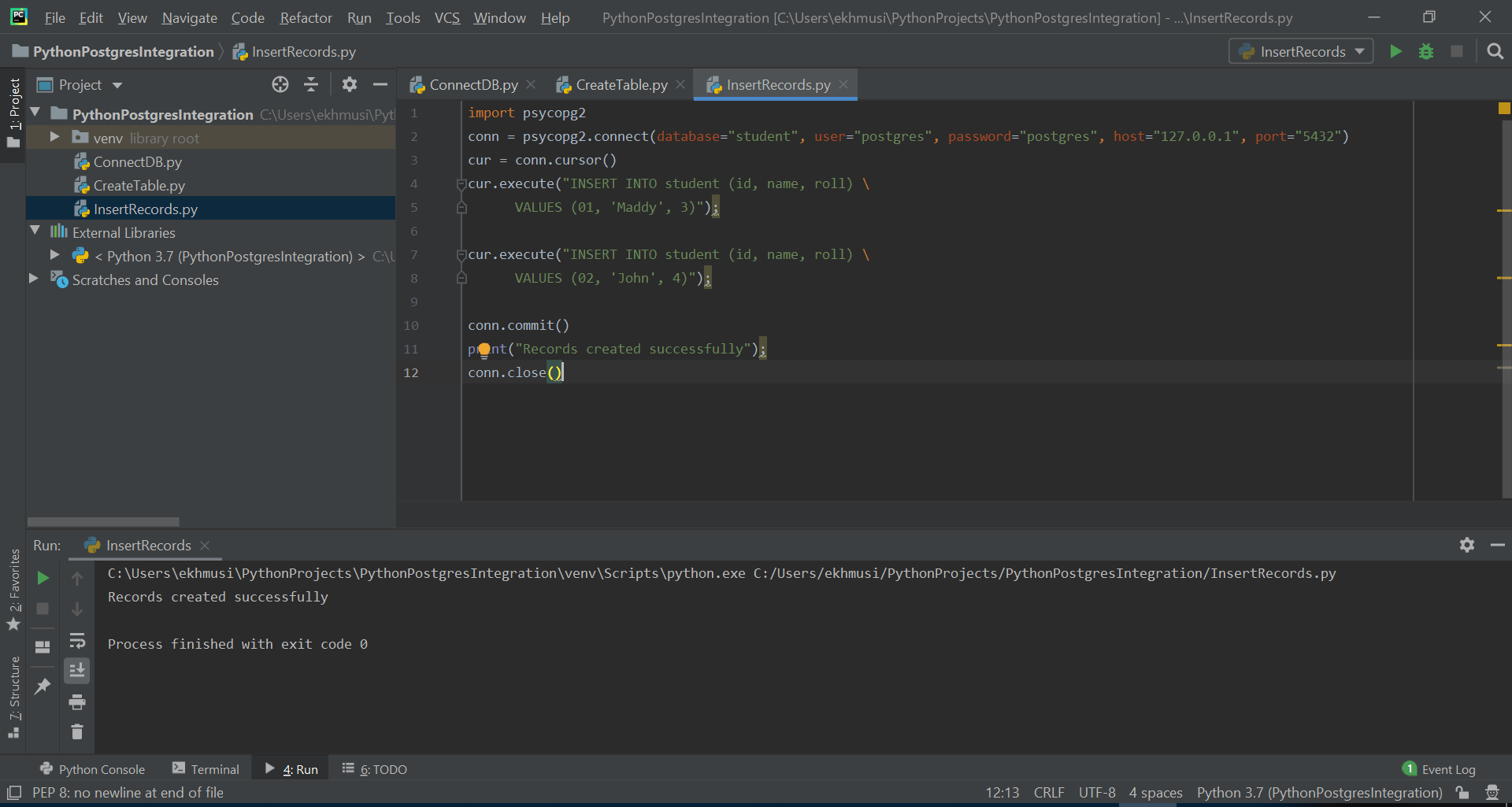This screenshot has height=807, width=1512.
Task: Expand the venv library root folder
Action: tap(54, 138)
